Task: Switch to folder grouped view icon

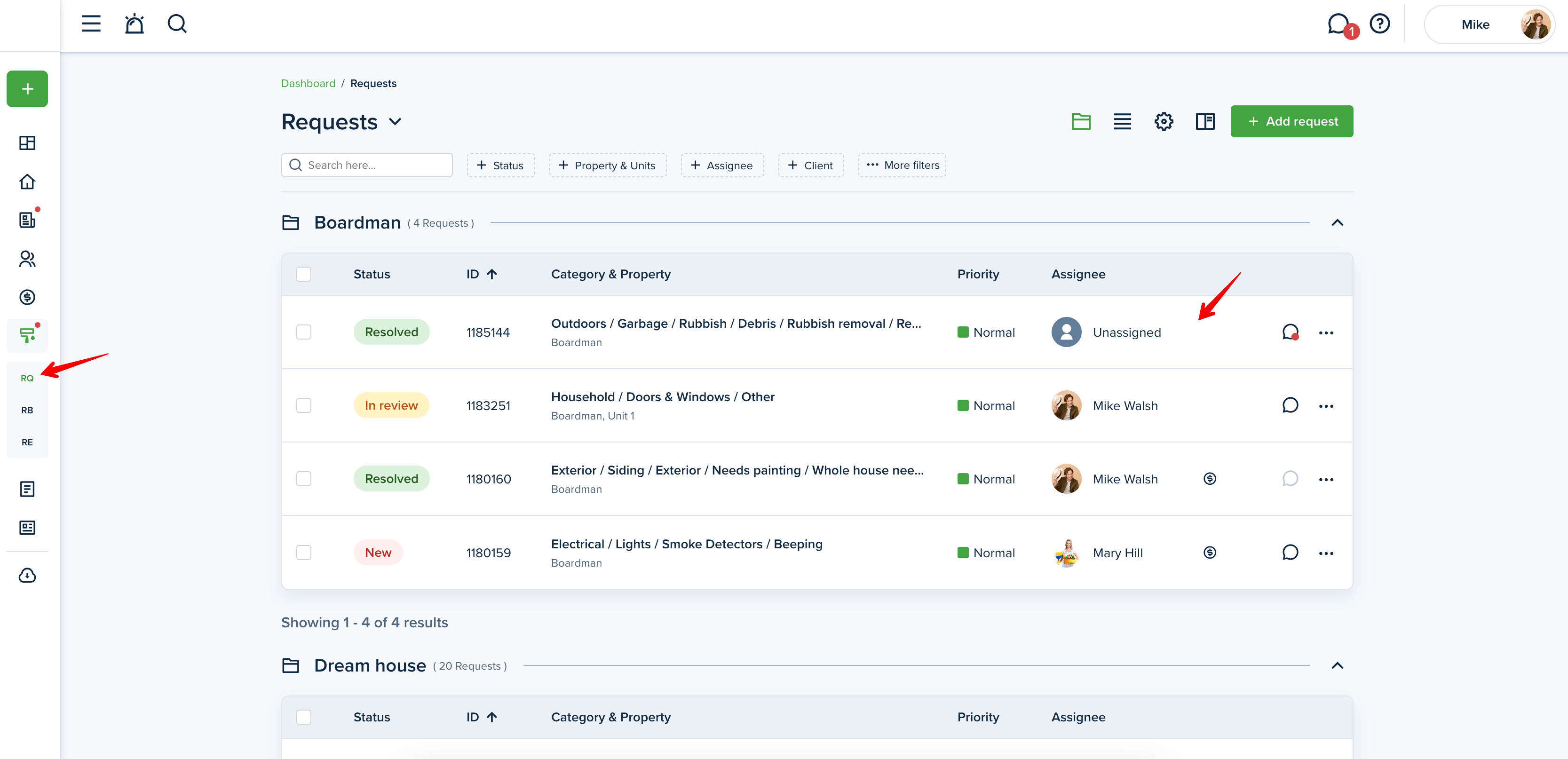Action: (x=1080, y=121)
